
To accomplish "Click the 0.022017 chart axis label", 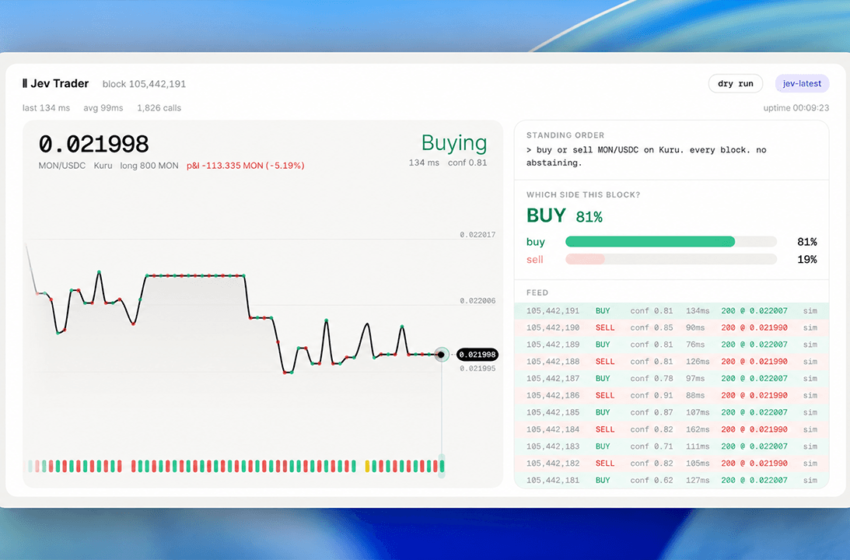I will tap(478, 235).
